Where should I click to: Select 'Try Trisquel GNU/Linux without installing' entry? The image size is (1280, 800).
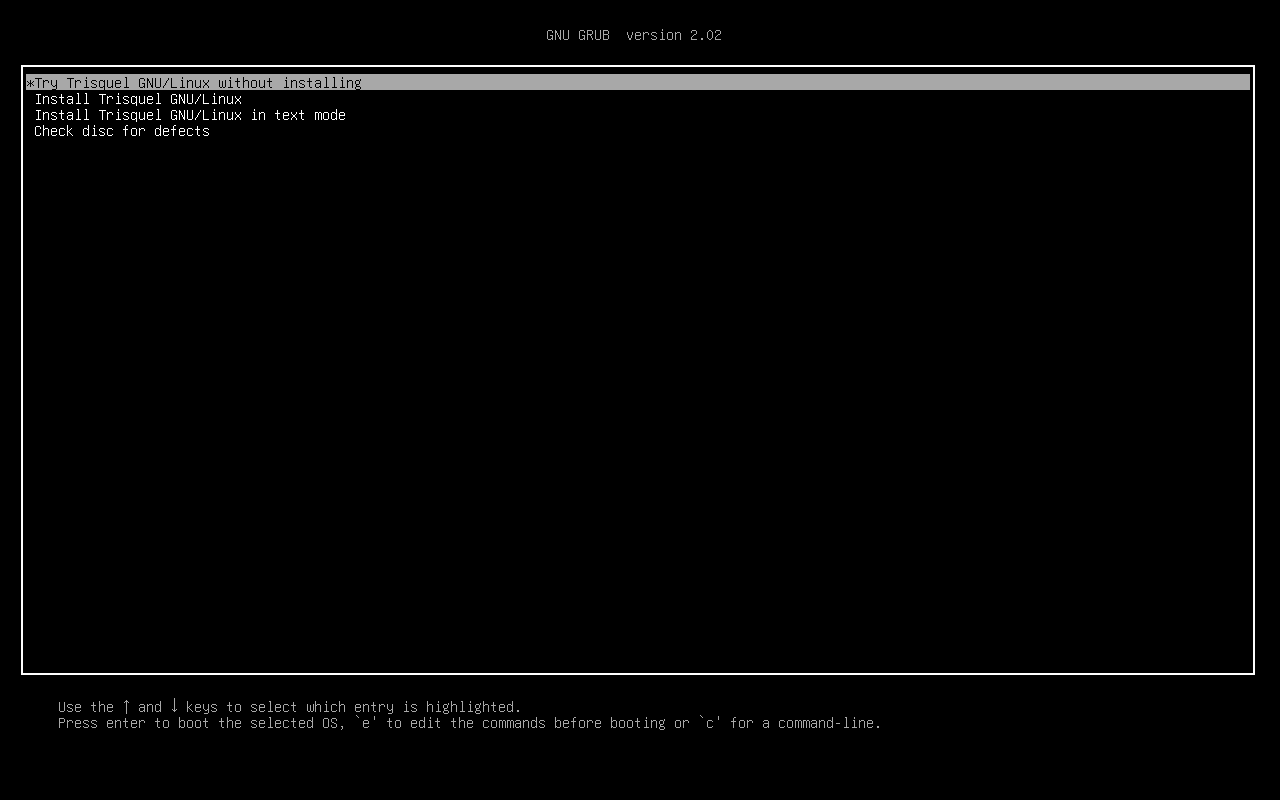[638, 83]
